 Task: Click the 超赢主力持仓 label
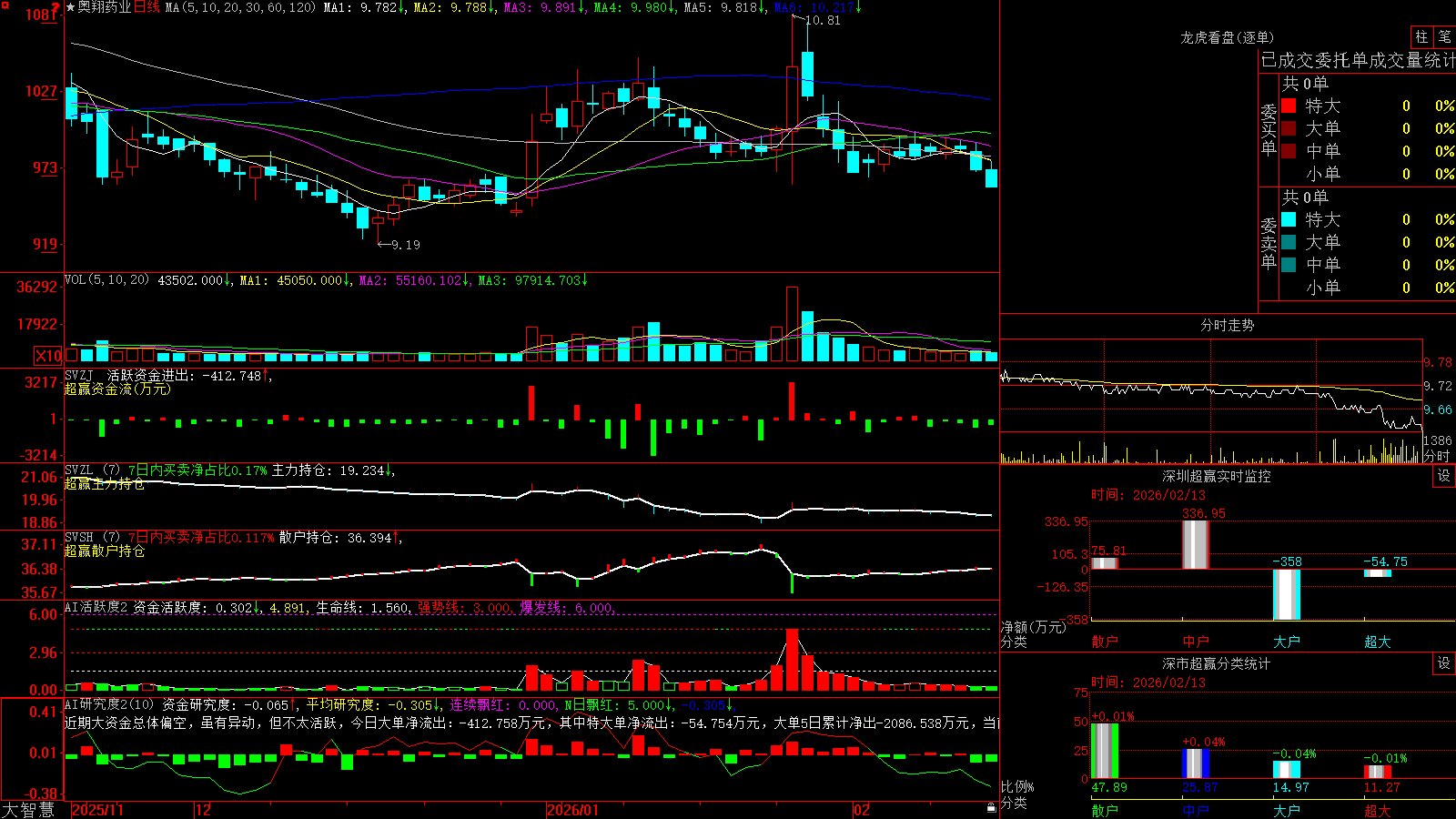click(x=104, y=484)
